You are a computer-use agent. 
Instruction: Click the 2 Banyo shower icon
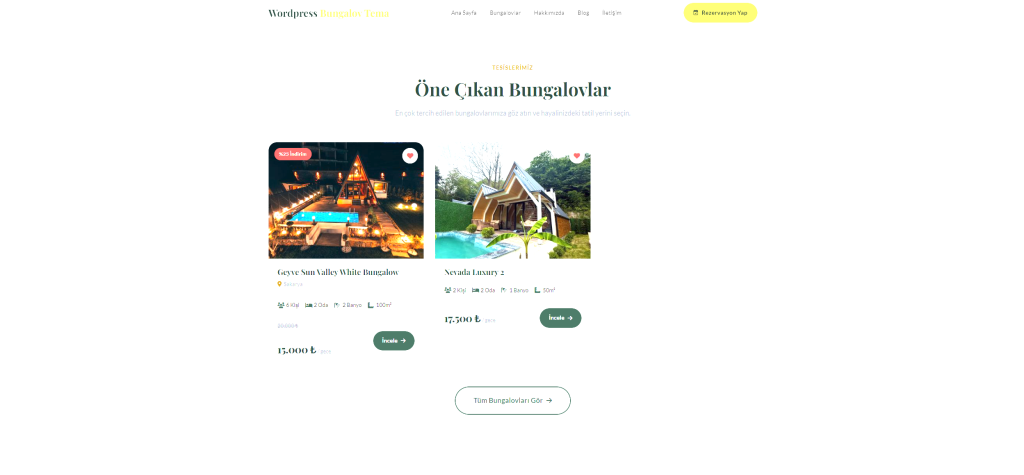click(337, 305)
